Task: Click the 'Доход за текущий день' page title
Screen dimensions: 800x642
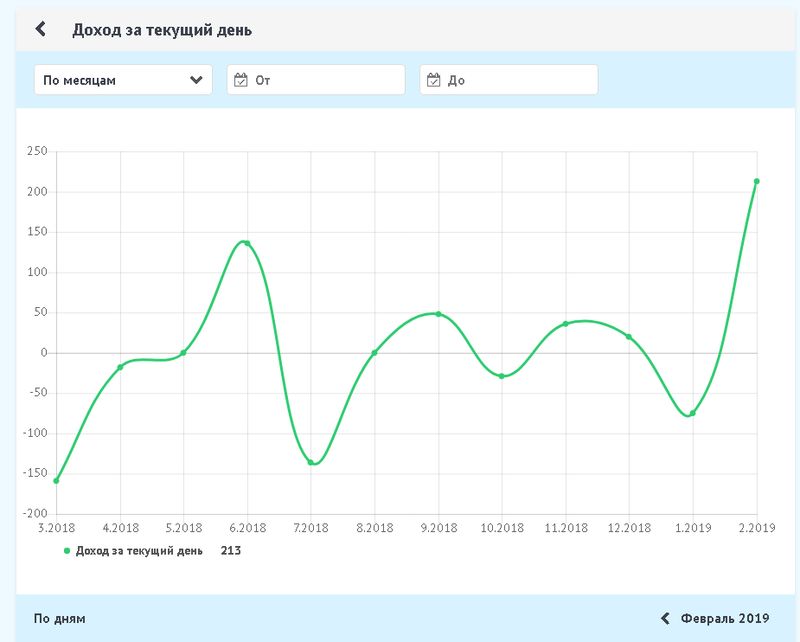Action: (162, 30)
